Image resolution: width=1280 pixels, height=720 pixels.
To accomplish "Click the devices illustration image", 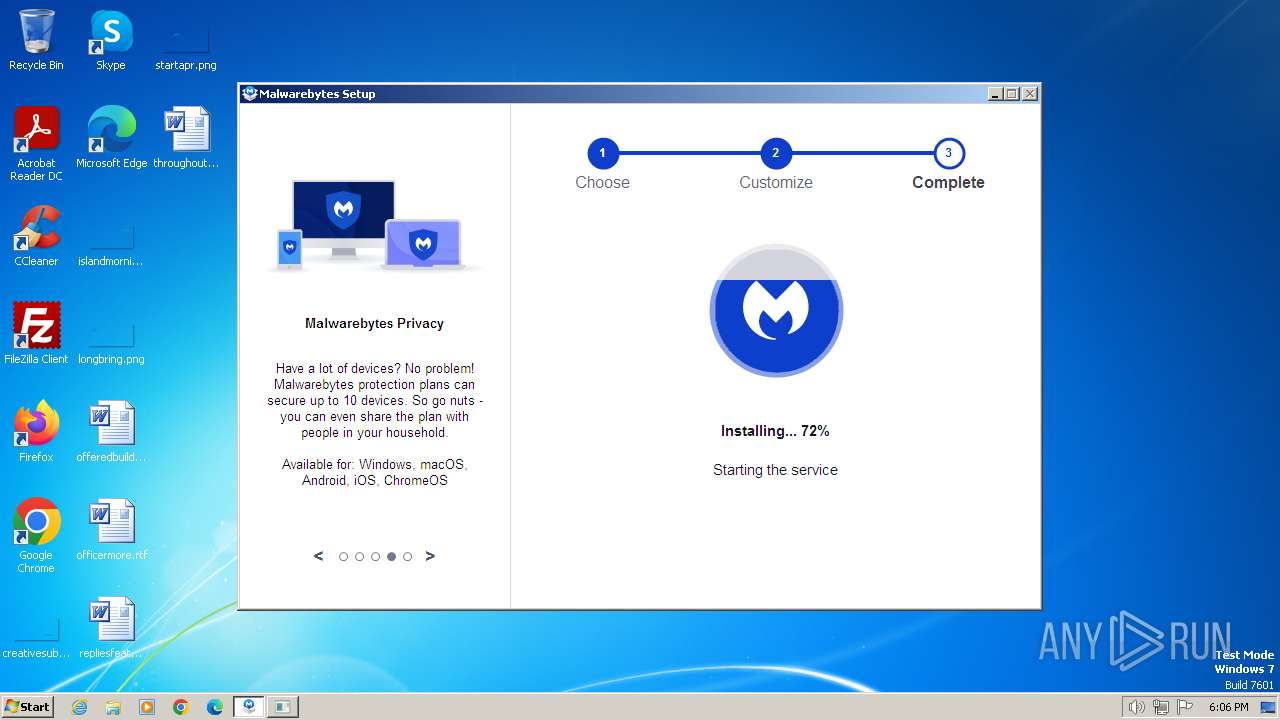I will (x=374, y=225).
